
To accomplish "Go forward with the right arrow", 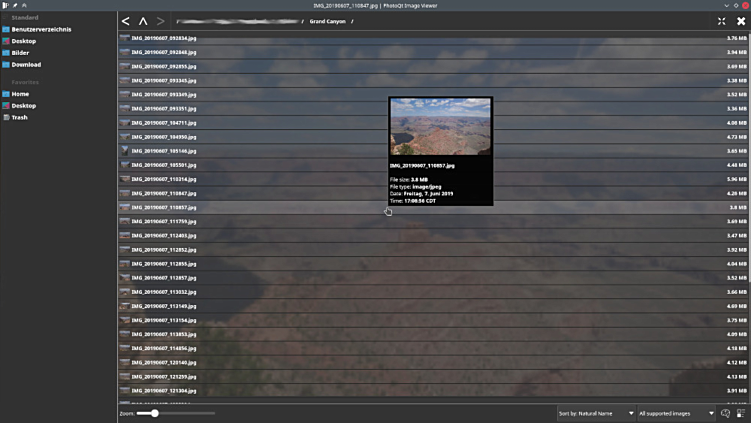I will 160,21.
